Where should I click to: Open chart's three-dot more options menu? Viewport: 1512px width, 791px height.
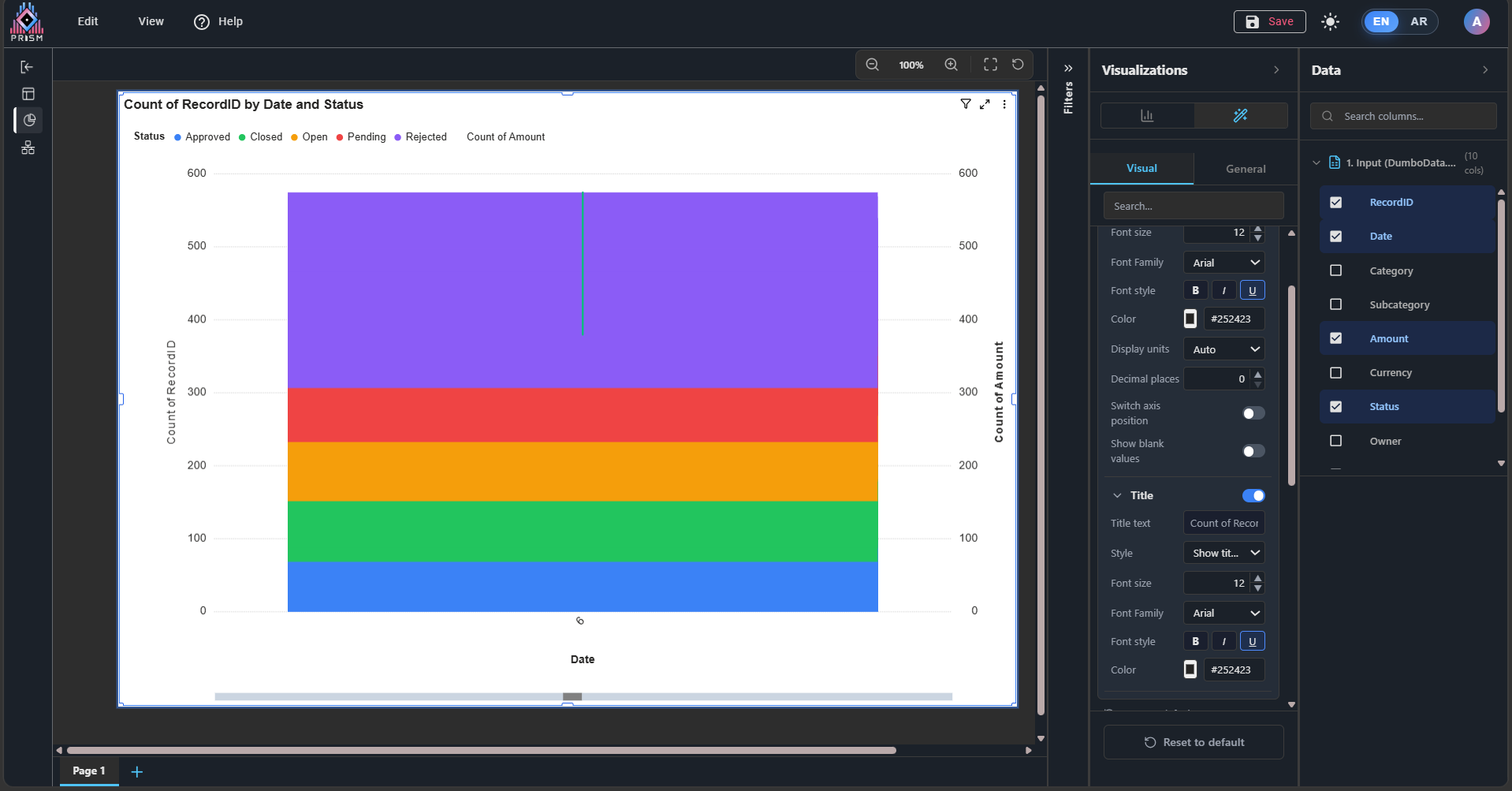[x=1004, y=104]
